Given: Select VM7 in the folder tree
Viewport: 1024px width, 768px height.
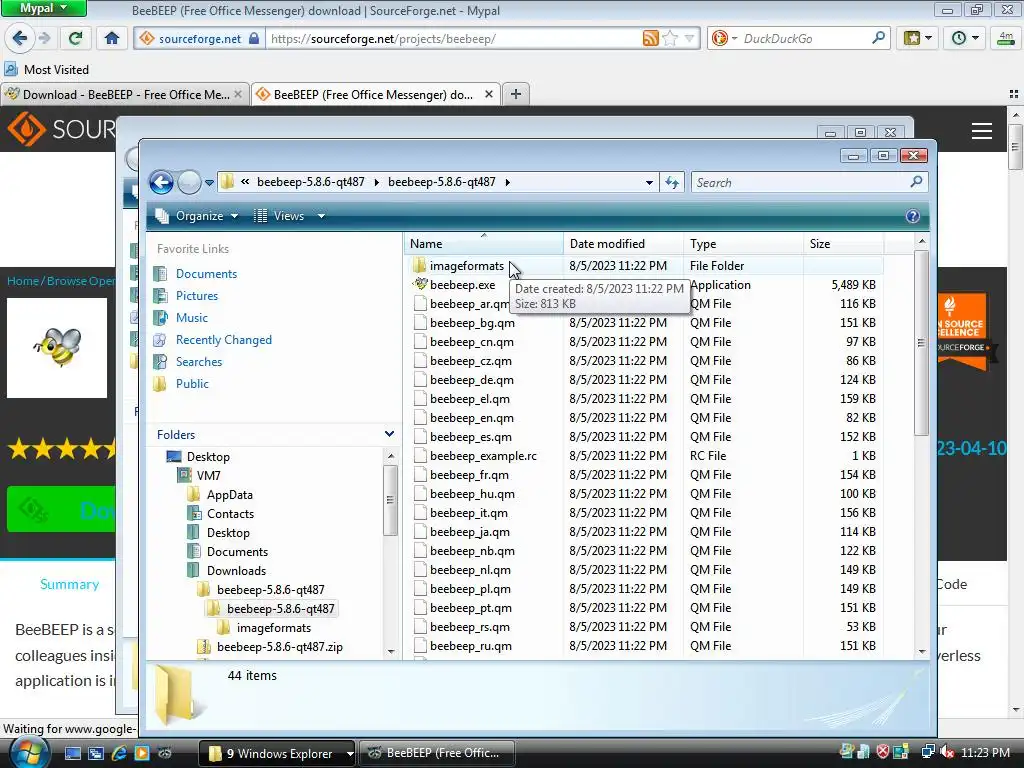Looking at the screenshot, I should click(x=208, y=475).
